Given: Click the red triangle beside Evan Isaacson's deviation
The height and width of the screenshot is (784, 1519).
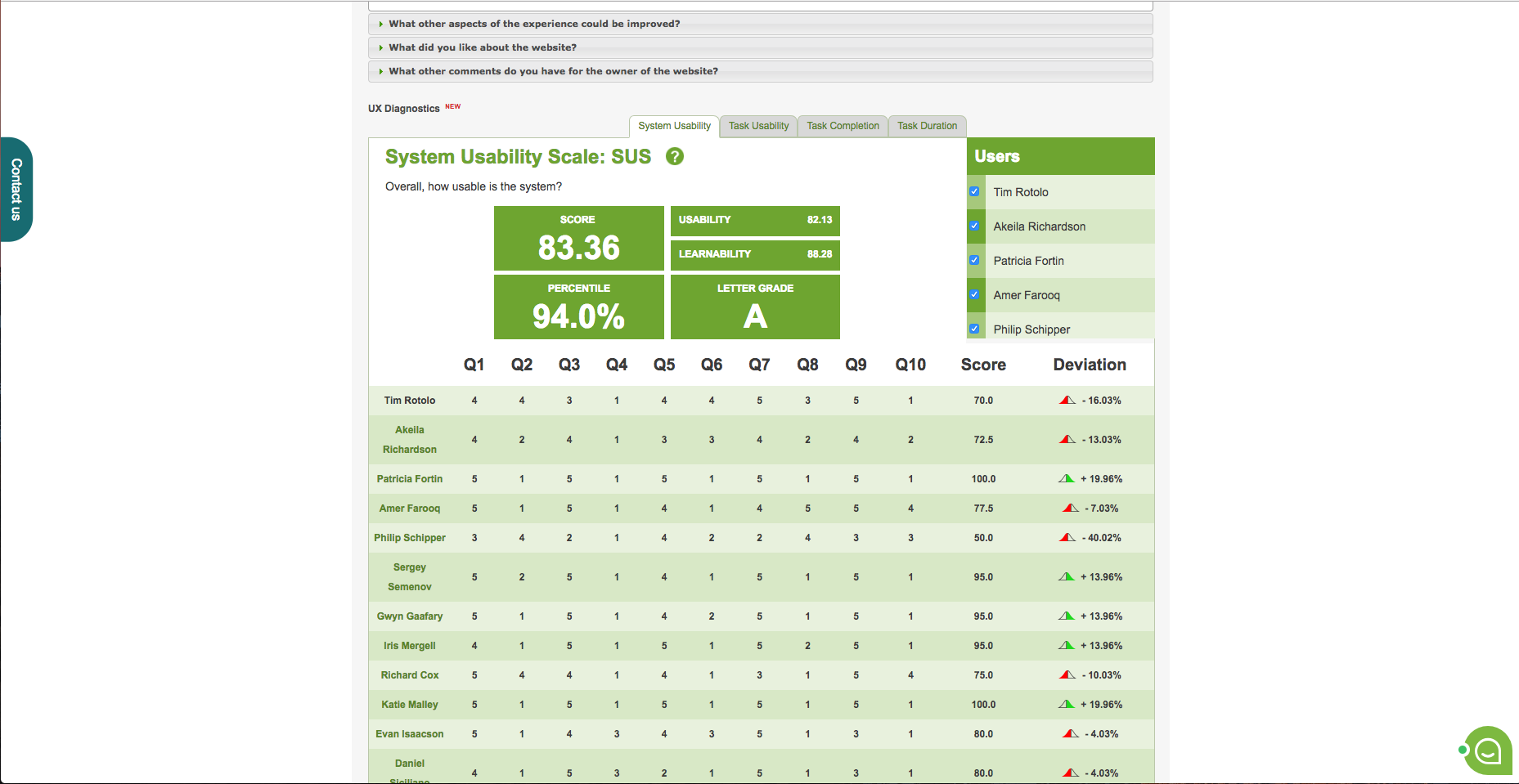Looking at the screenshot, I should [x=1067, y=733].
